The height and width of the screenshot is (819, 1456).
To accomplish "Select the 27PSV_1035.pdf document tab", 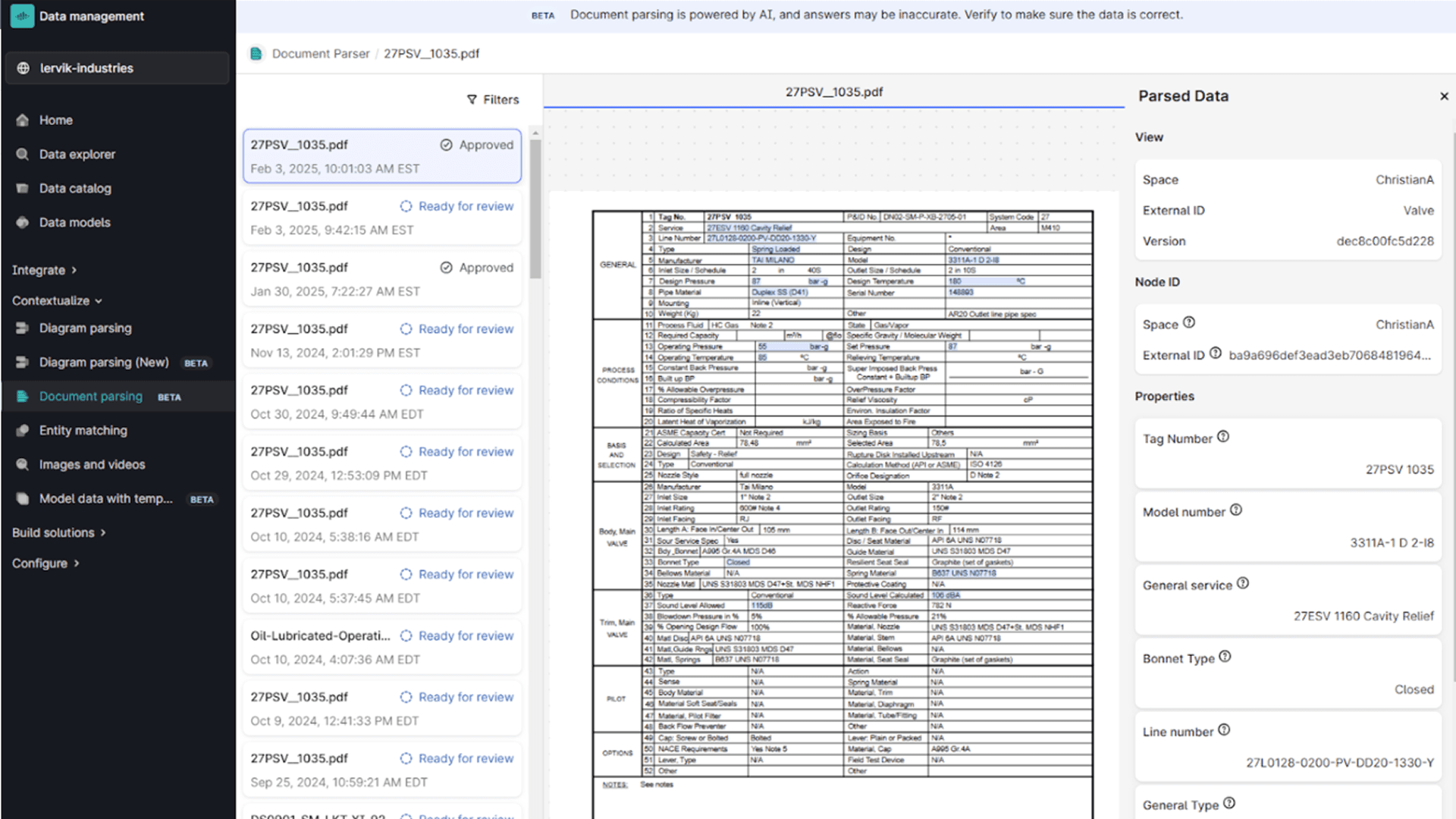I will click(833, 92).
